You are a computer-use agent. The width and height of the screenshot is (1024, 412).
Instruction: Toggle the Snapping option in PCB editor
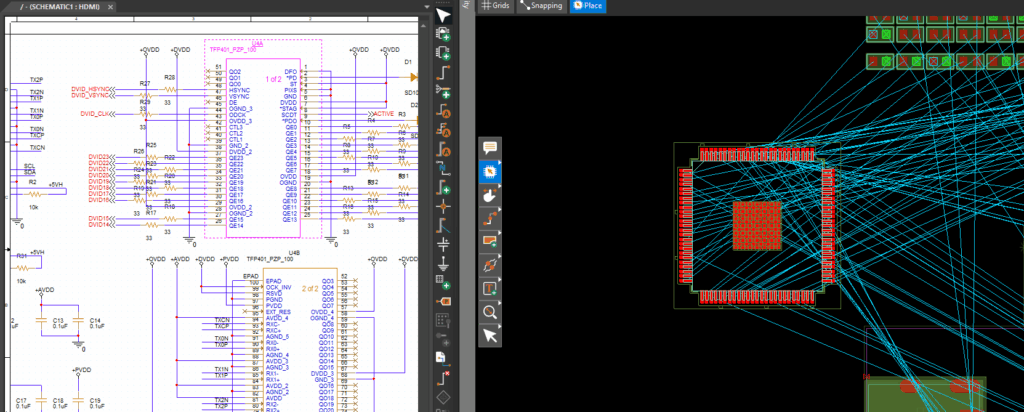[x=541, y=5]
